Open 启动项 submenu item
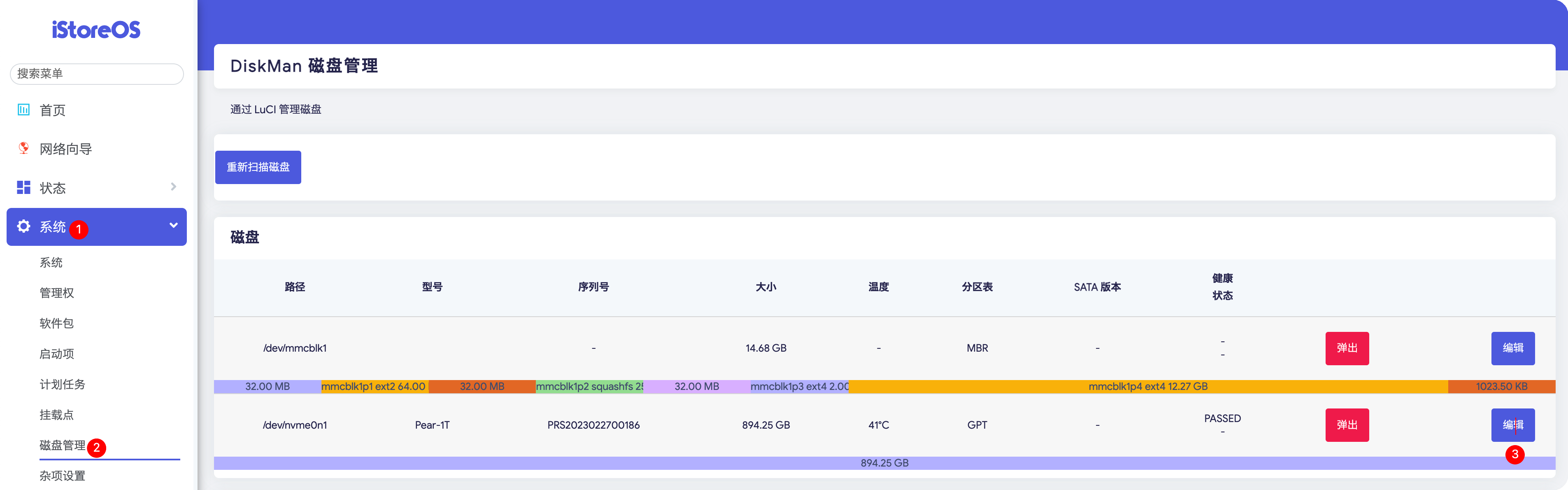The height and width of the screenshot is (490, 1568). [x=57, y=354]
